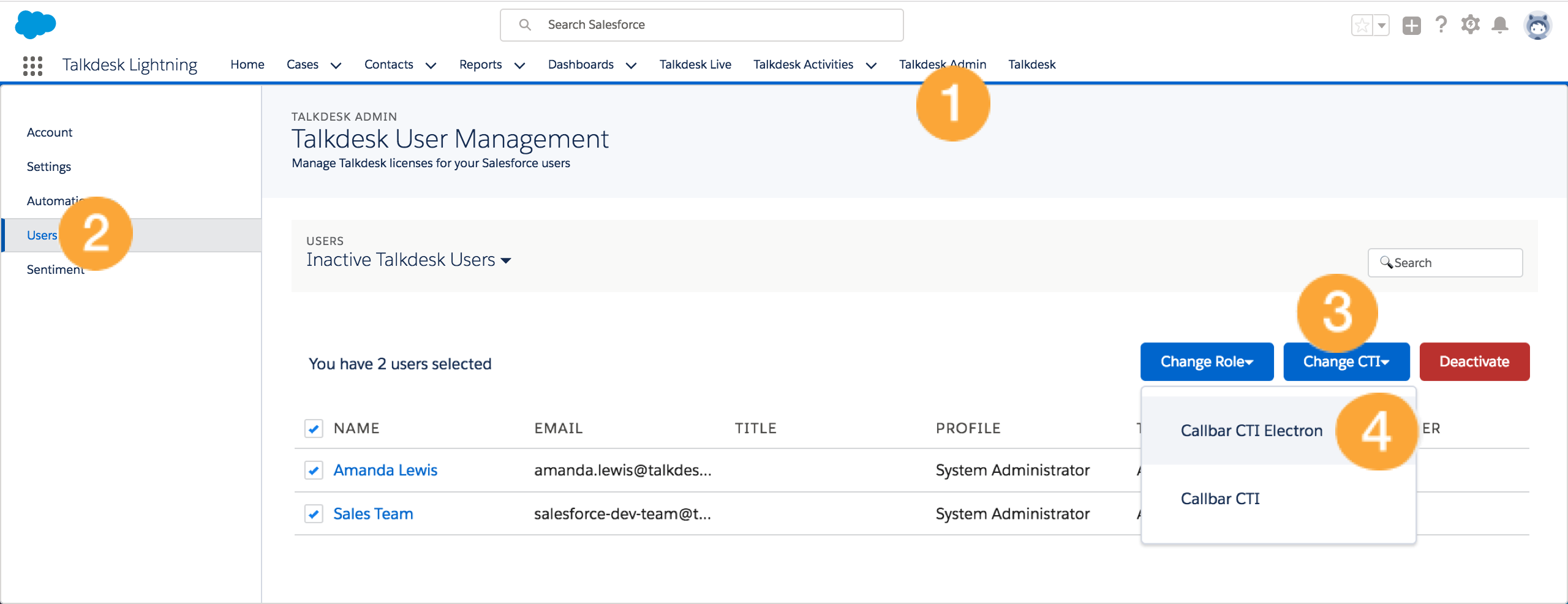
Task: Open Account in the sidebar
Action: (x=50, y=132)
